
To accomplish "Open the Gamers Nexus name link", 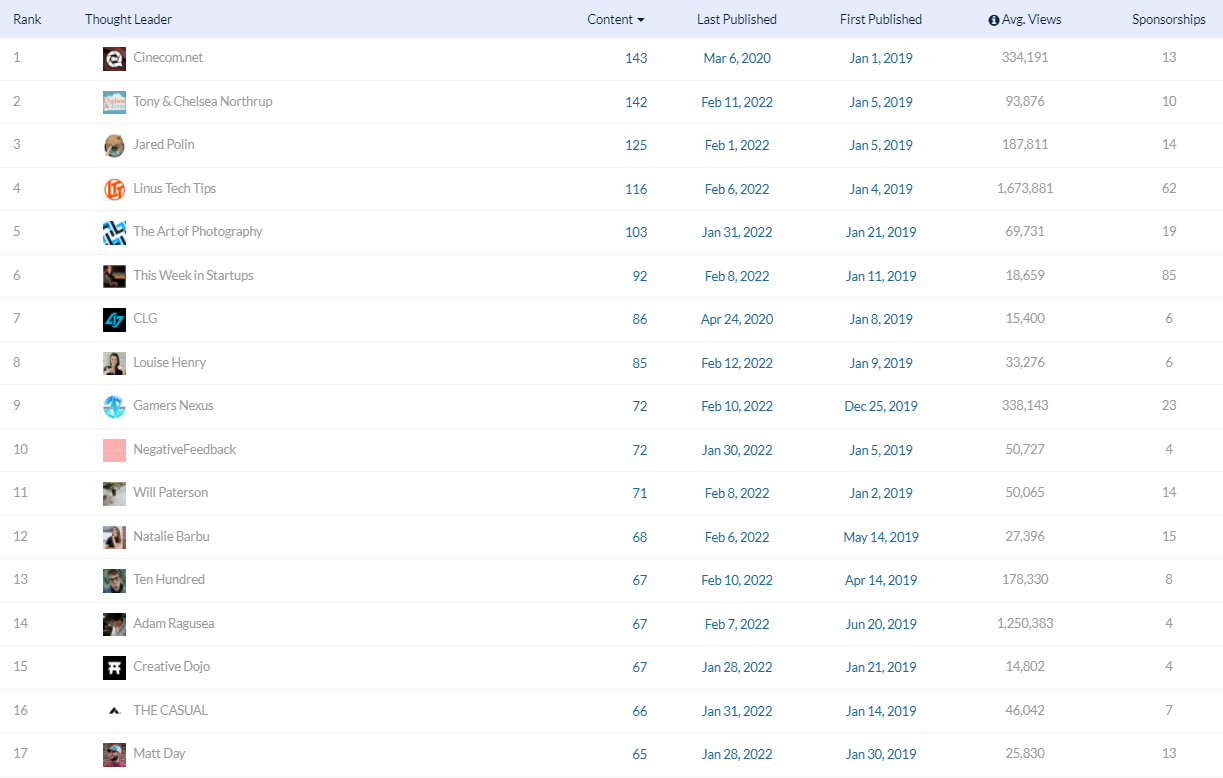I will tap(174, 406).
